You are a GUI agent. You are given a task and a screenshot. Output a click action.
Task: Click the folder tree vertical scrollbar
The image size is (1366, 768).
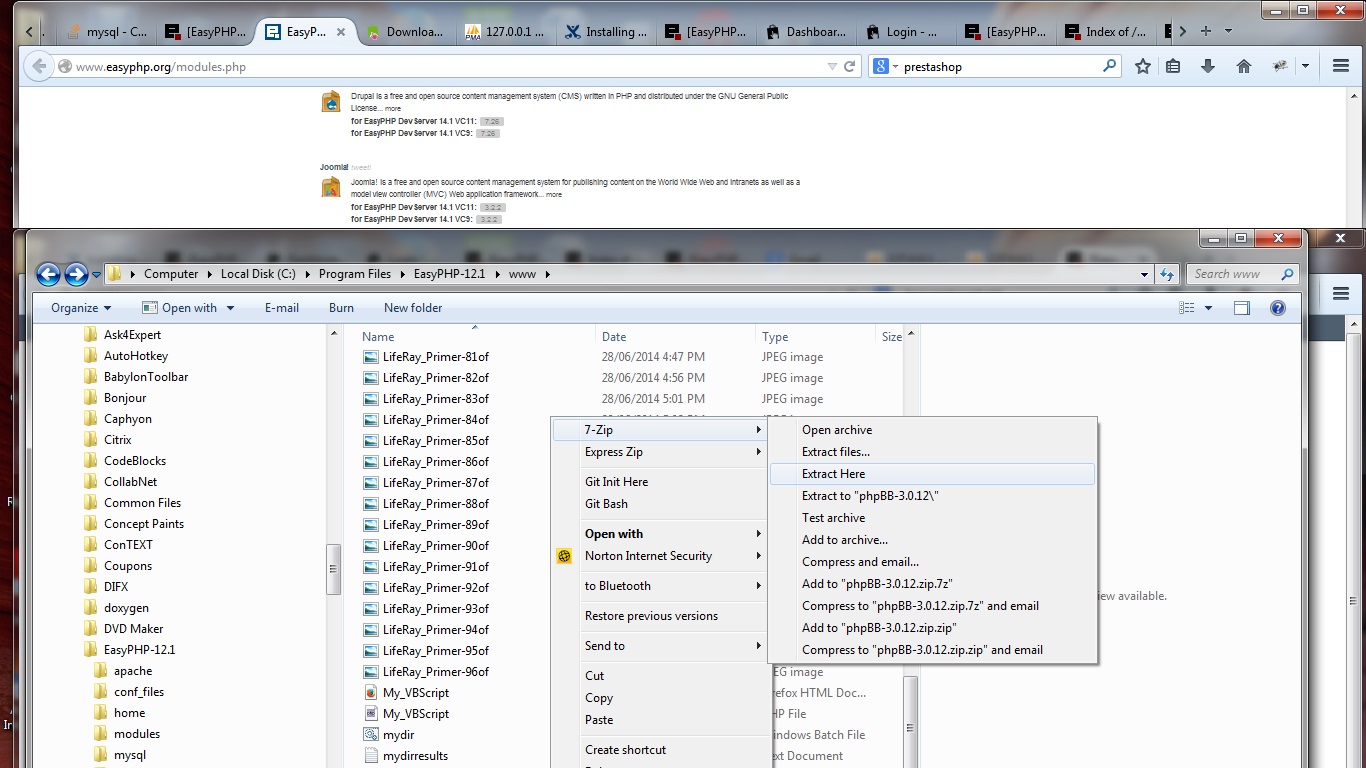[334, 567]
